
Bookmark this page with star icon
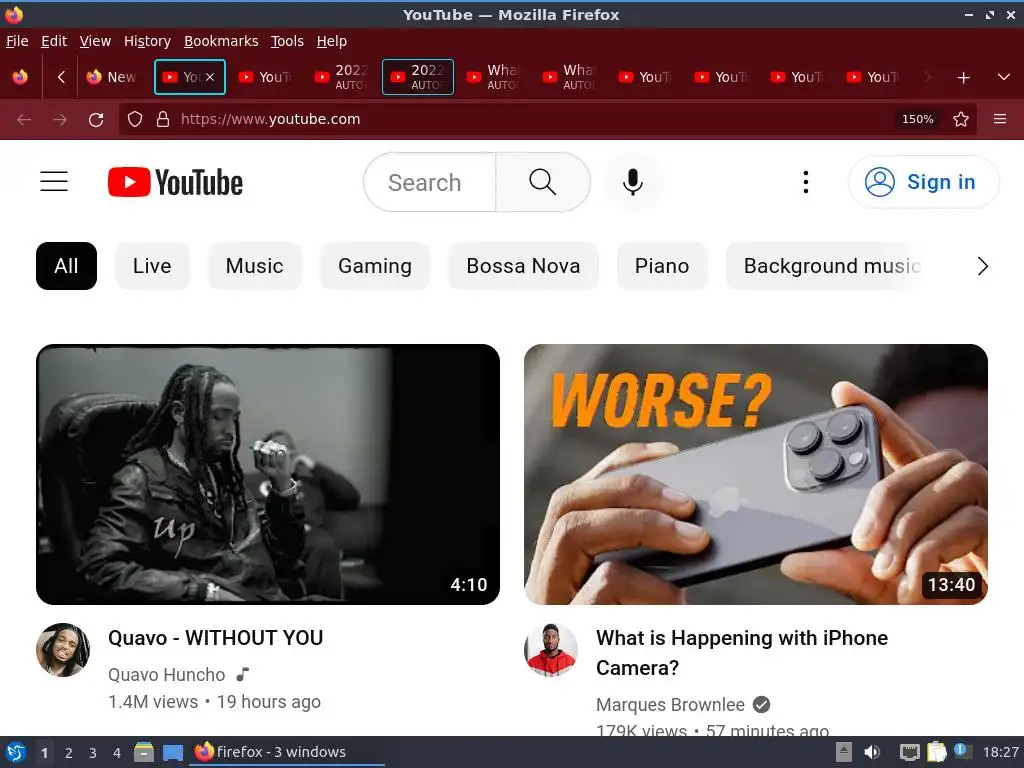(x=961, y=119)
